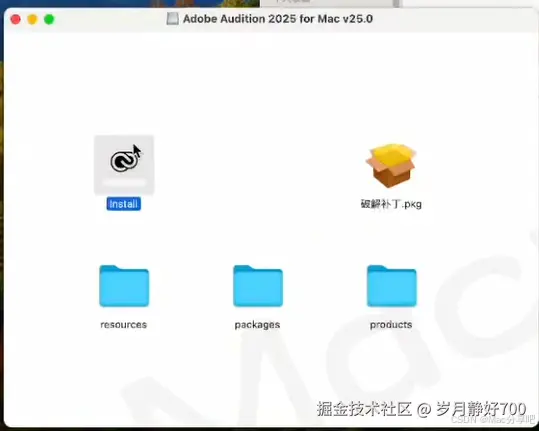539x431 pixels.
Task: Click the highlighted Install file name label
Action: click(123, 204)
